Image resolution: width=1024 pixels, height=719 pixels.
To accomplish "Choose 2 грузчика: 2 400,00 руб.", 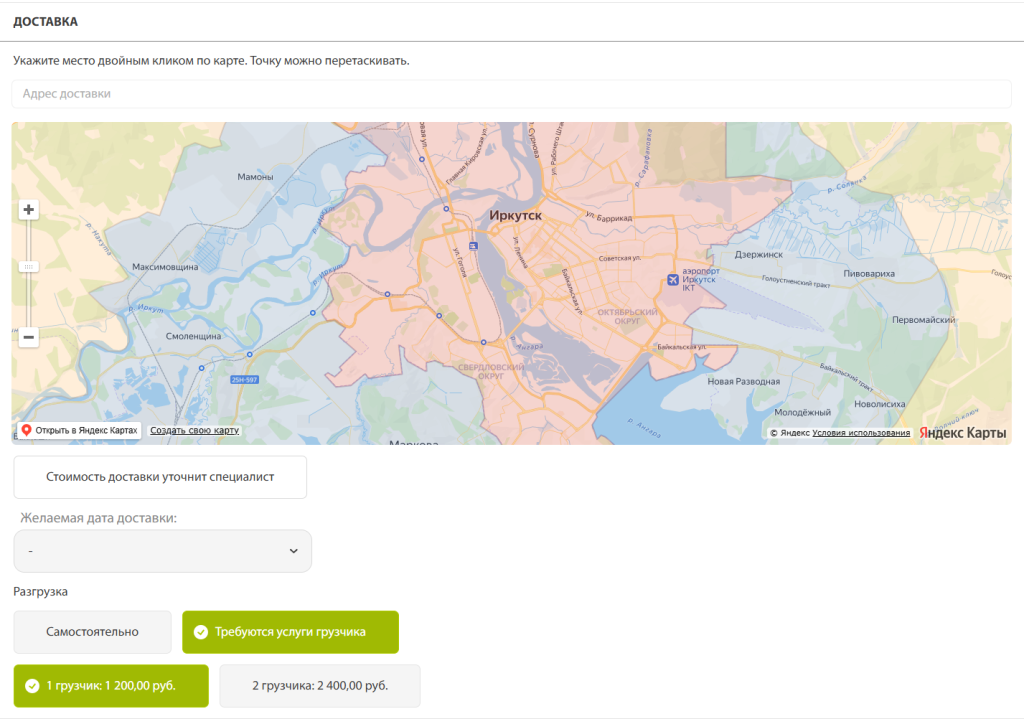I will (x=320, y=686).
